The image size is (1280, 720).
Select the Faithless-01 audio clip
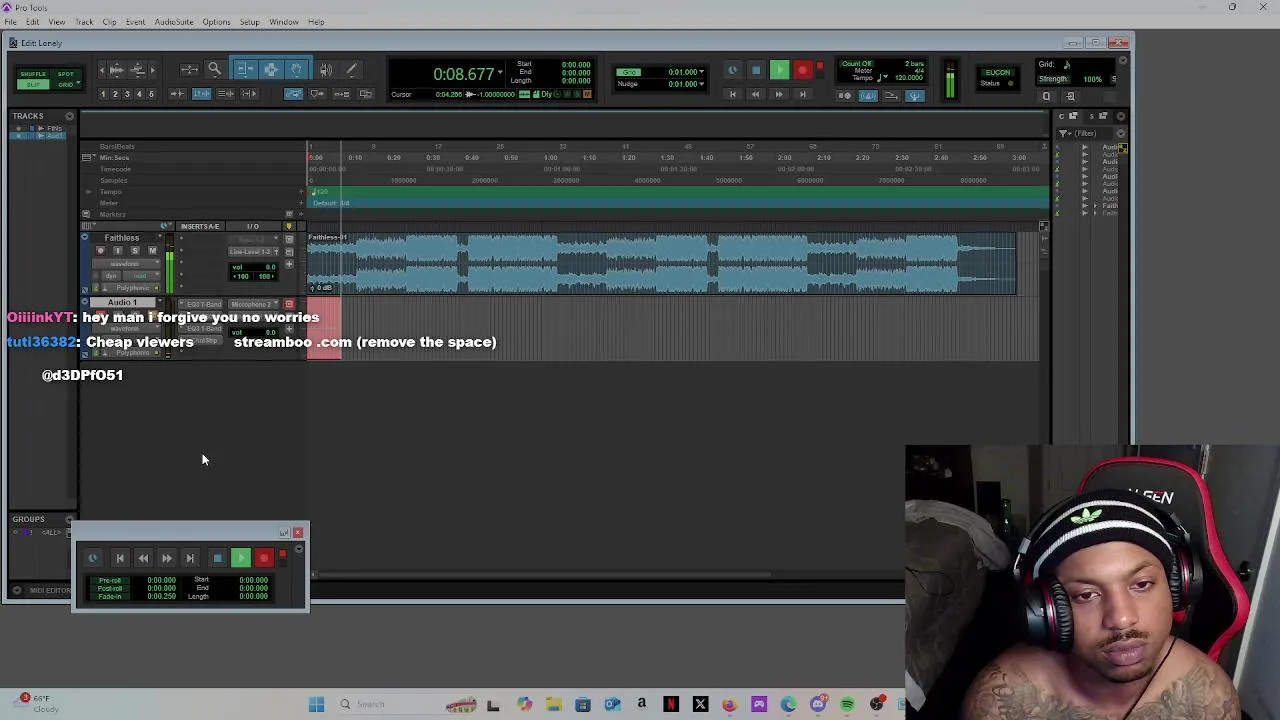[x=662, y=264]
